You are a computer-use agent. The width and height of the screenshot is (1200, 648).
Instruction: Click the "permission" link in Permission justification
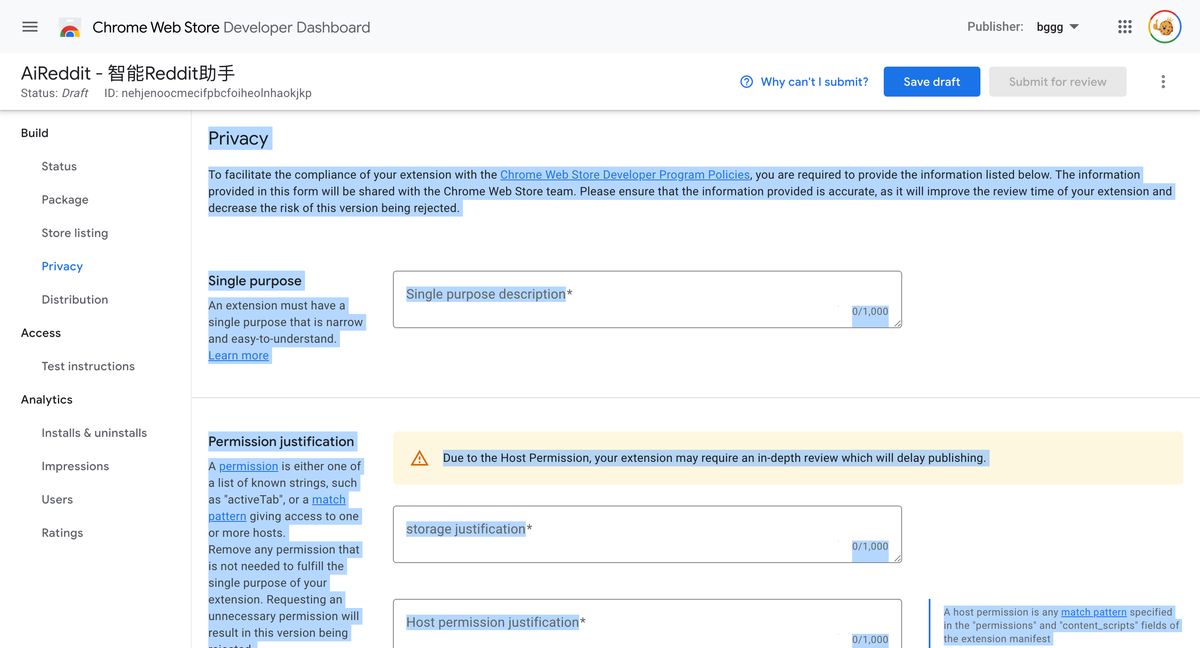pyautogui.click(x=247, y=465)
